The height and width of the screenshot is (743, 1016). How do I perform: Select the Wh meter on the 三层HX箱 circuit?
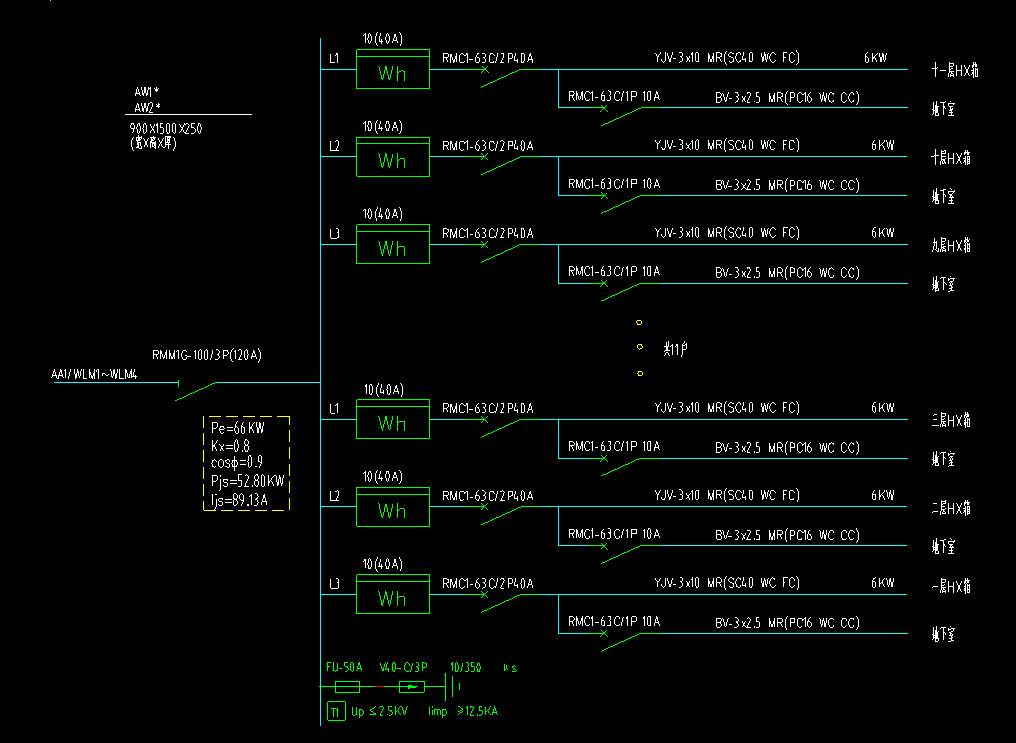[393, 419]
